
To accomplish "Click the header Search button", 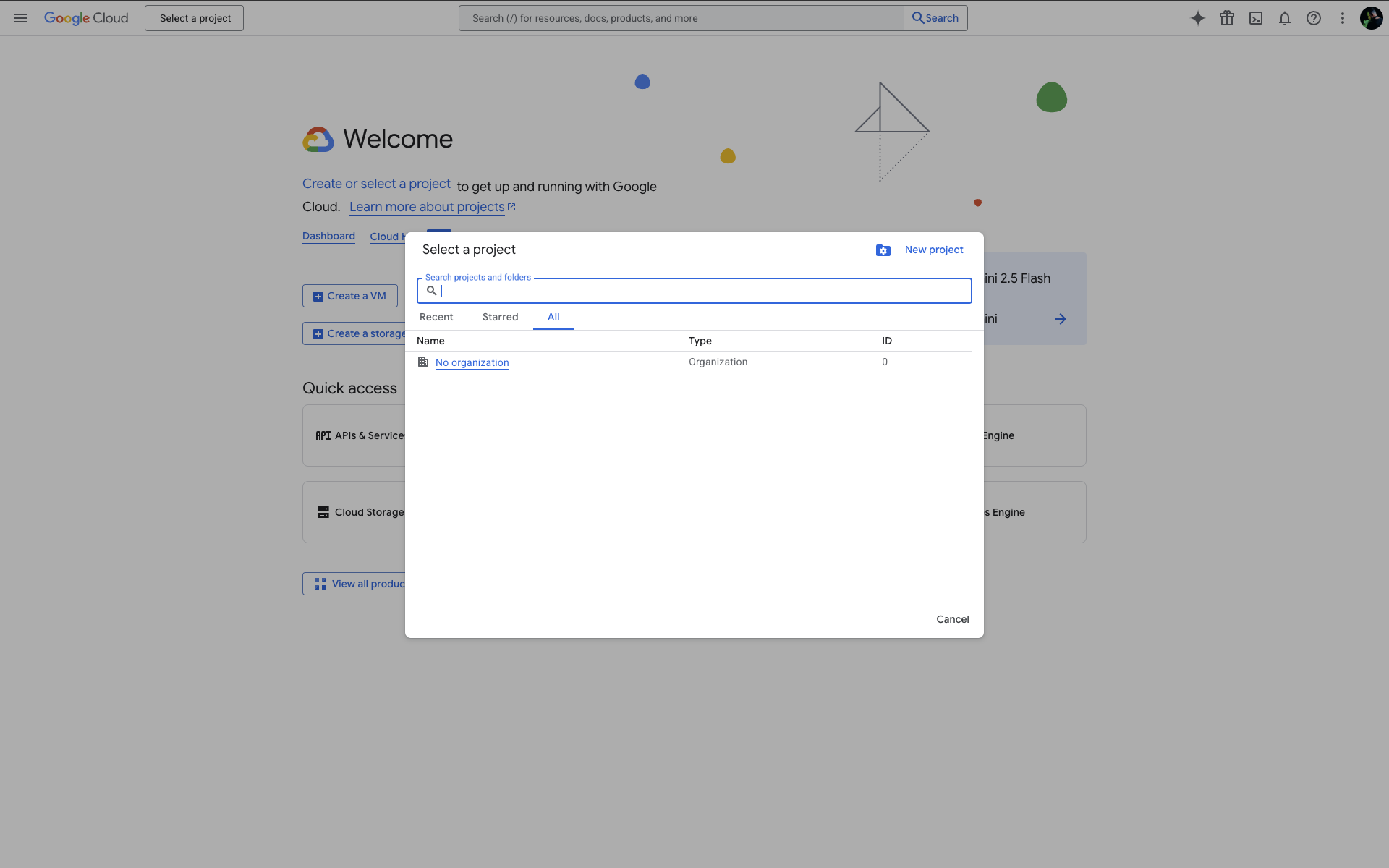I will (x=935, y=18).
